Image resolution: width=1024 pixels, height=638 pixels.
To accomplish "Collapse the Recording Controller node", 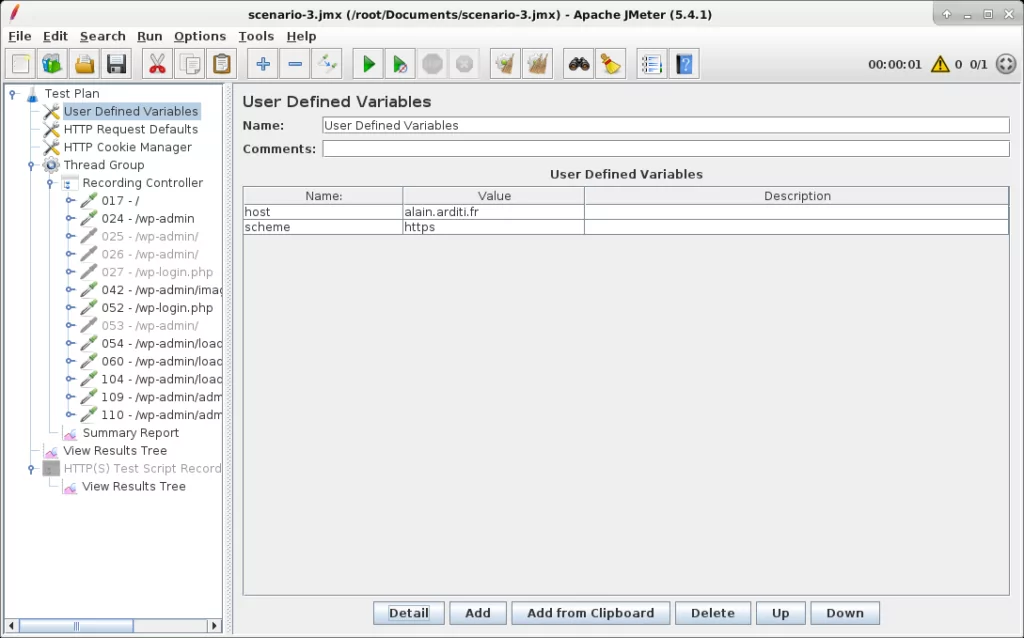I will pyautogui.click(x=50, y=183).
